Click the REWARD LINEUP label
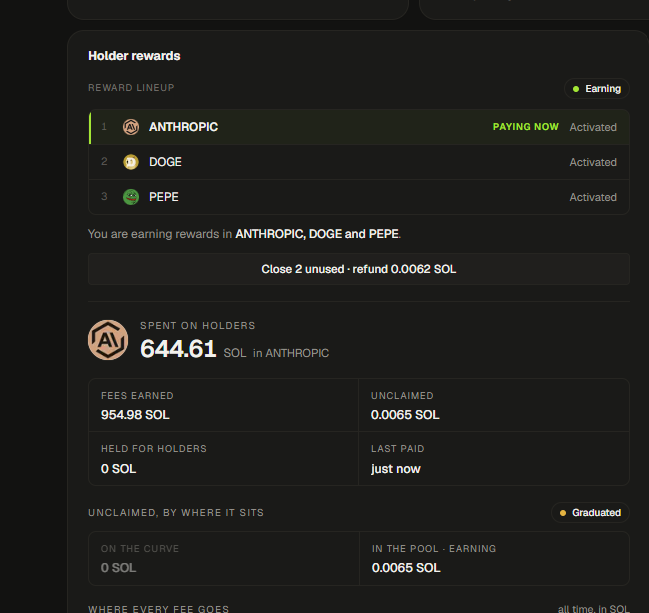 [131, 88]
